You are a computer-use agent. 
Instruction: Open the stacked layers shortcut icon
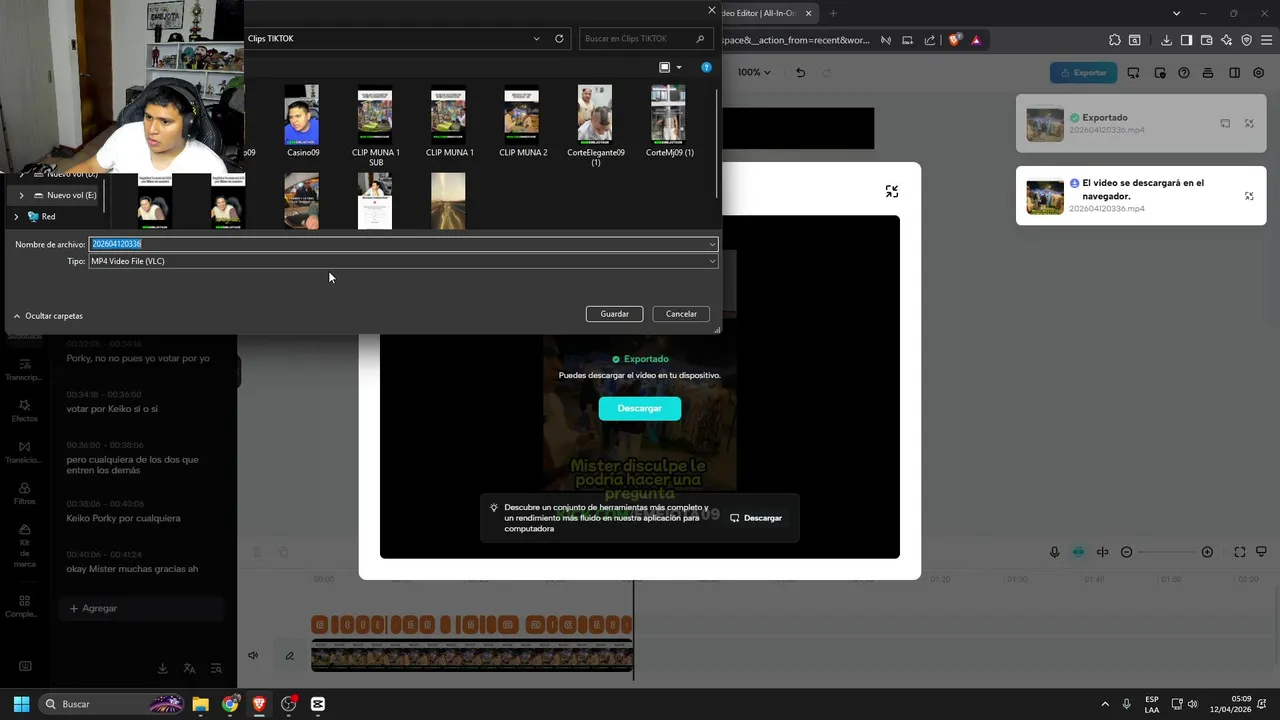click(x=1209, y=73)
